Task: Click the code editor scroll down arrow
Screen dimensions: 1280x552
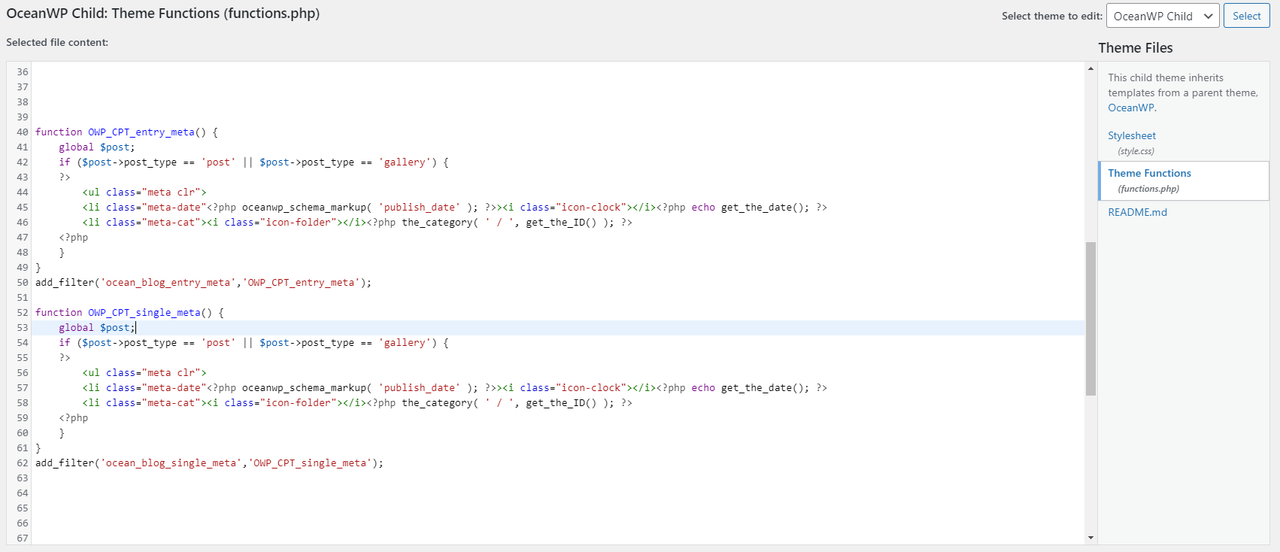Action: click(1091, 538)
